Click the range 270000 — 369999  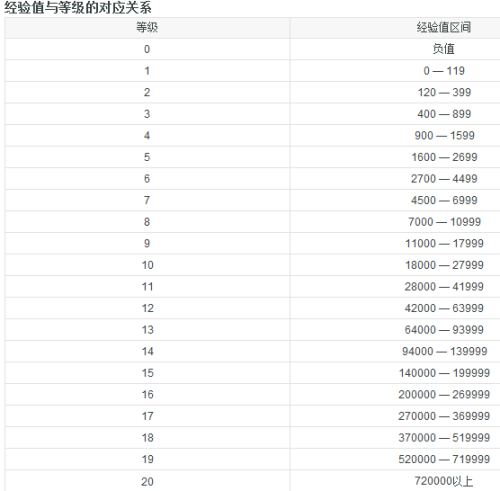click(x=444, y=416)
